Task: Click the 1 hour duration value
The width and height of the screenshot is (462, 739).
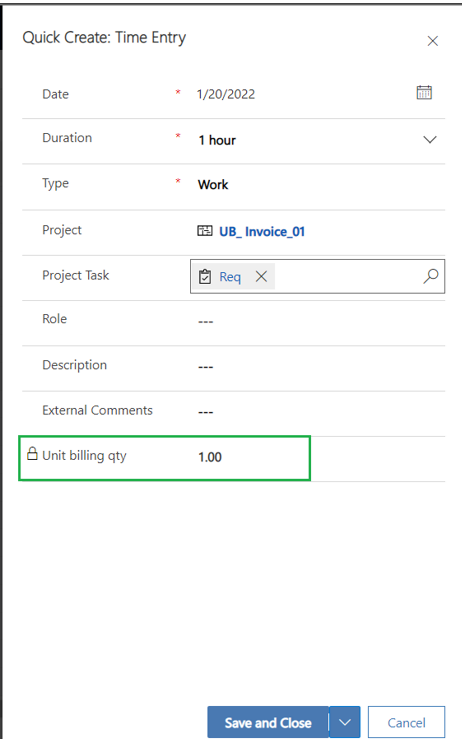Action: coord(217,140)
